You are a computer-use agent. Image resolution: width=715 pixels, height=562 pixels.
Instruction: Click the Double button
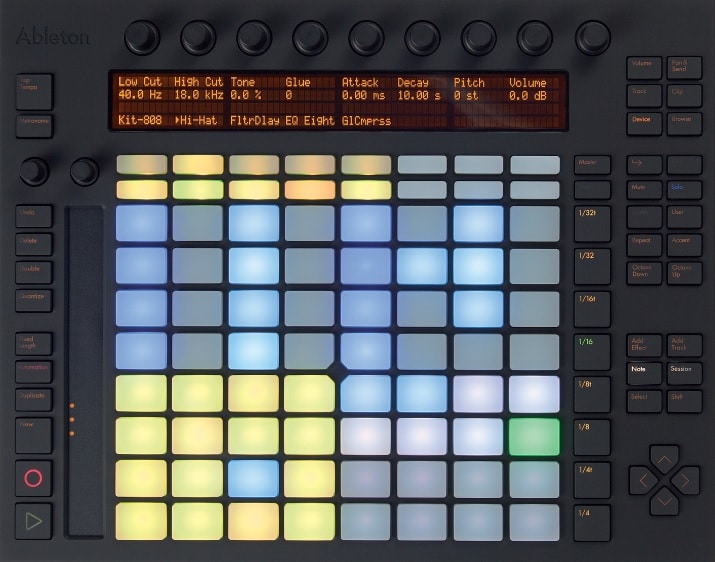point(34,272)
